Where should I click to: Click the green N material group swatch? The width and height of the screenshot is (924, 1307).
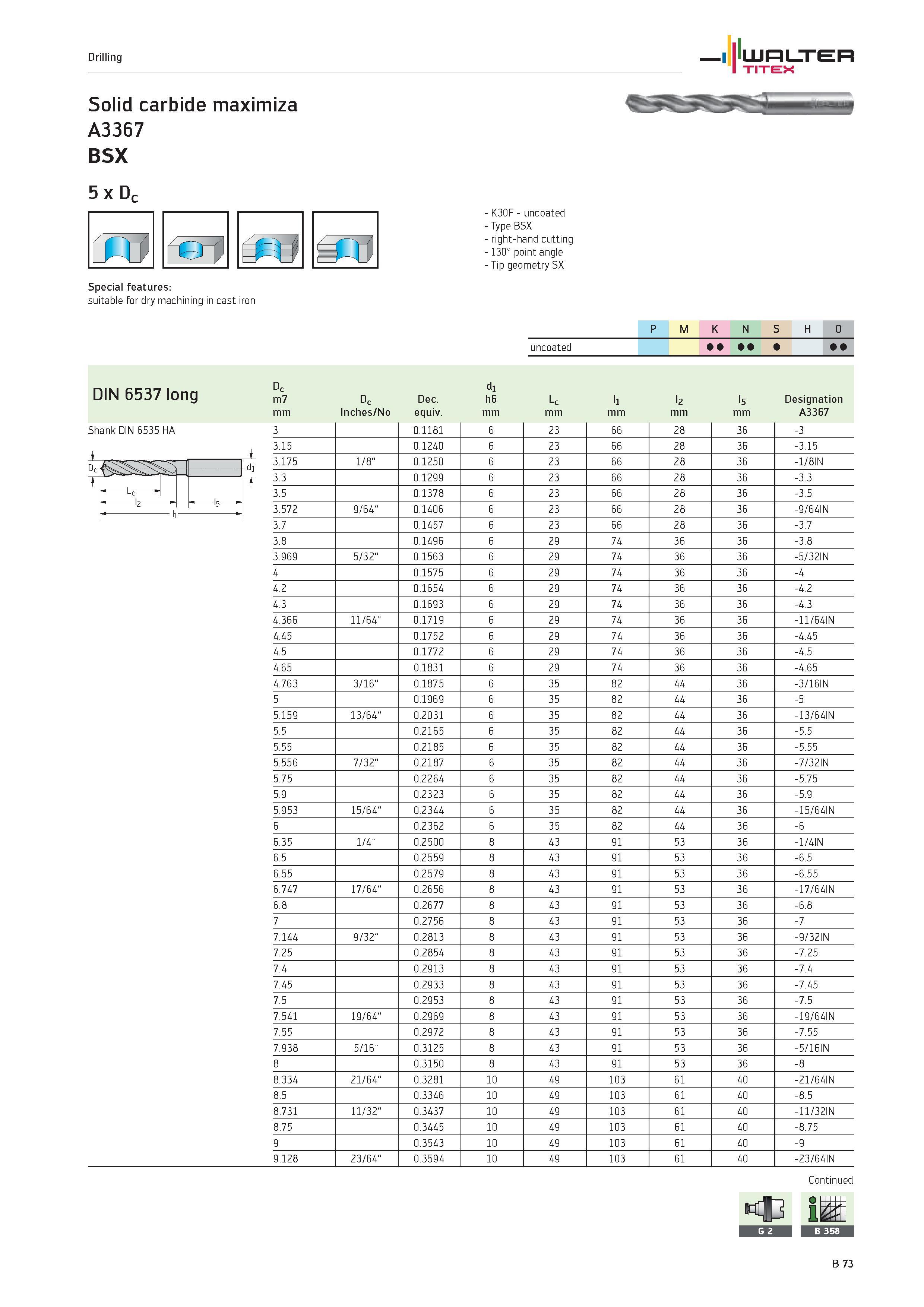click(745, 329)
